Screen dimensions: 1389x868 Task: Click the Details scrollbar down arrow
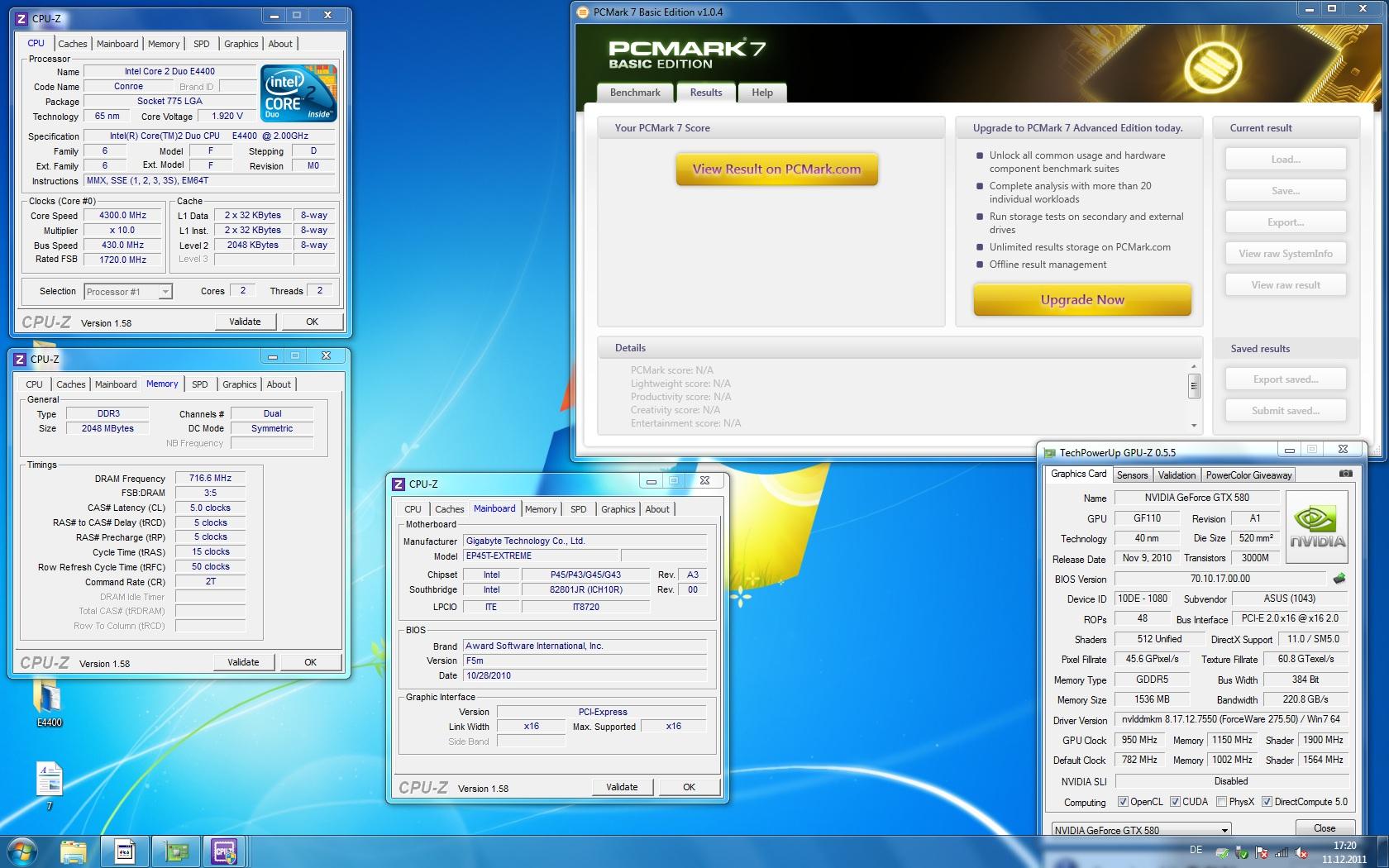(x=1194, y=426)
